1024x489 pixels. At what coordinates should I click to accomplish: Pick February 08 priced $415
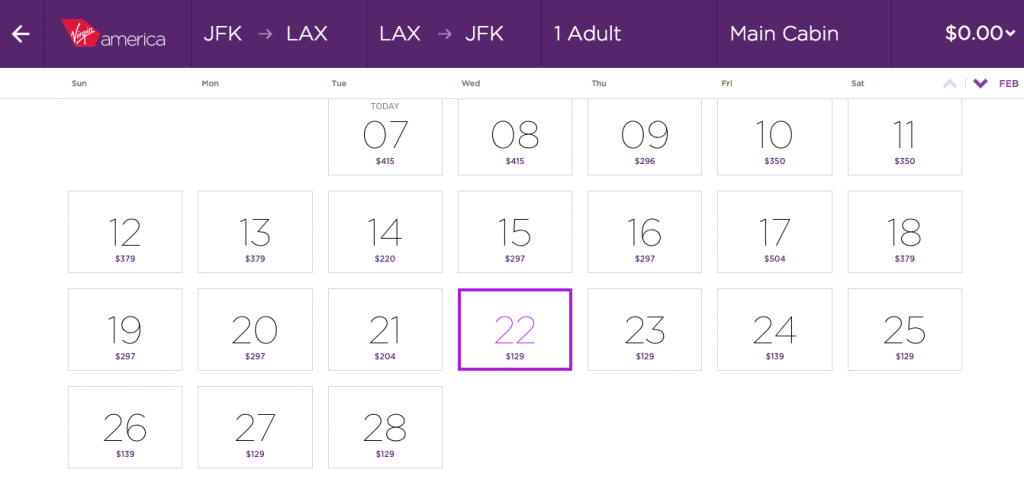click(515, 137)
